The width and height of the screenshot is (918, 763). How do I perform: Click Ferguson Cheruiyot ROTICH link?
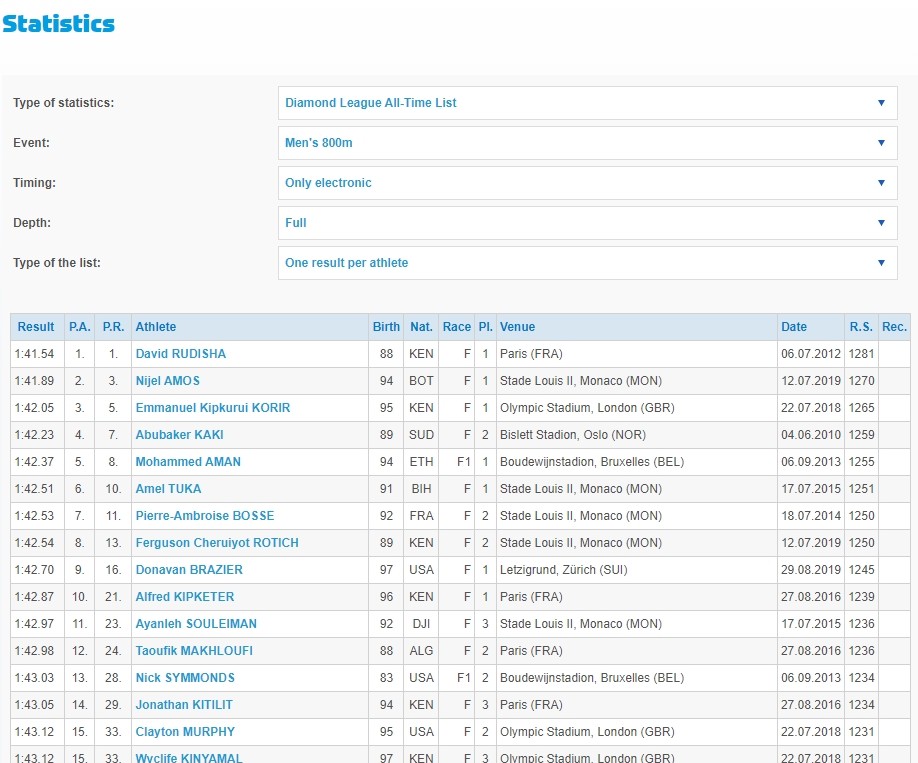pyautogui.click(x=217, y=543)
